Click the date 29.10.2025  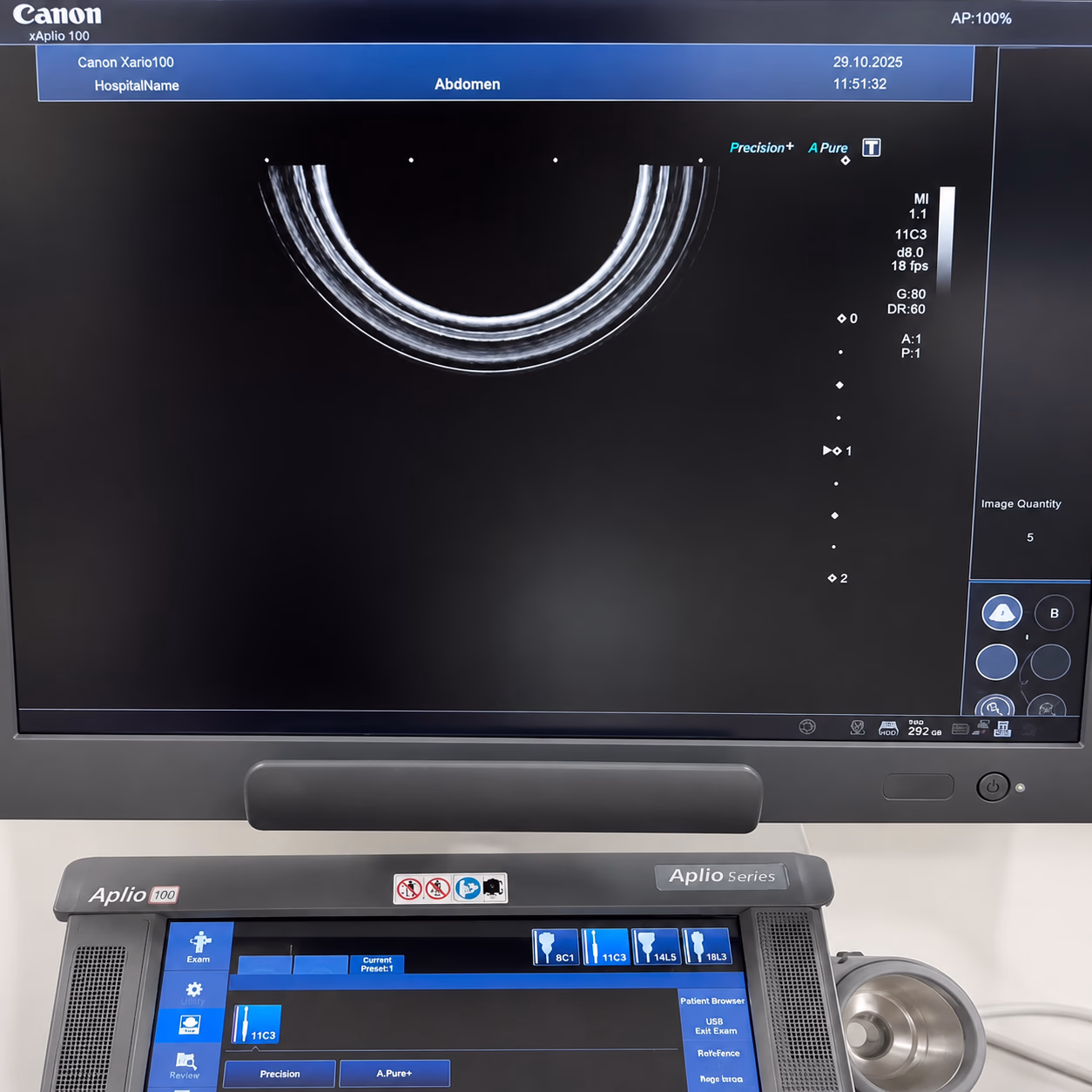point(867,63)
